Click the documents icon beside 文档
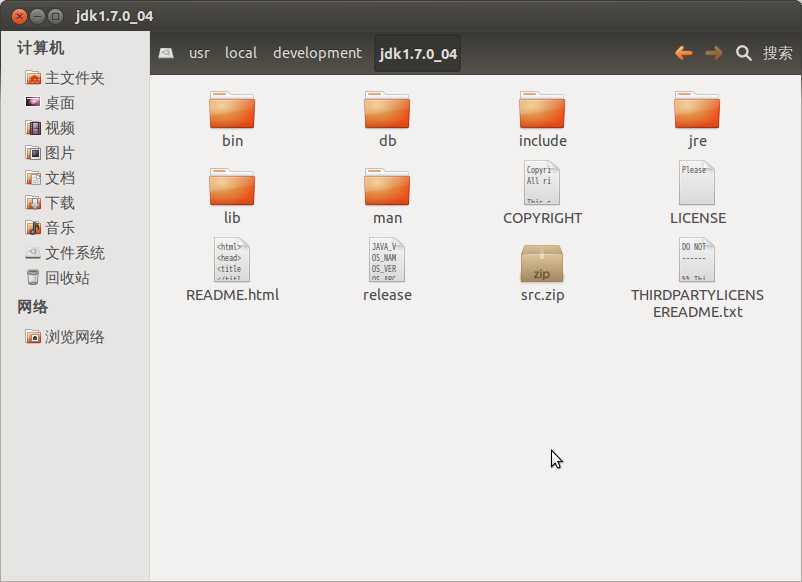Screen dimensions: 802x582 pyautogui.click(x=33, y=177)
